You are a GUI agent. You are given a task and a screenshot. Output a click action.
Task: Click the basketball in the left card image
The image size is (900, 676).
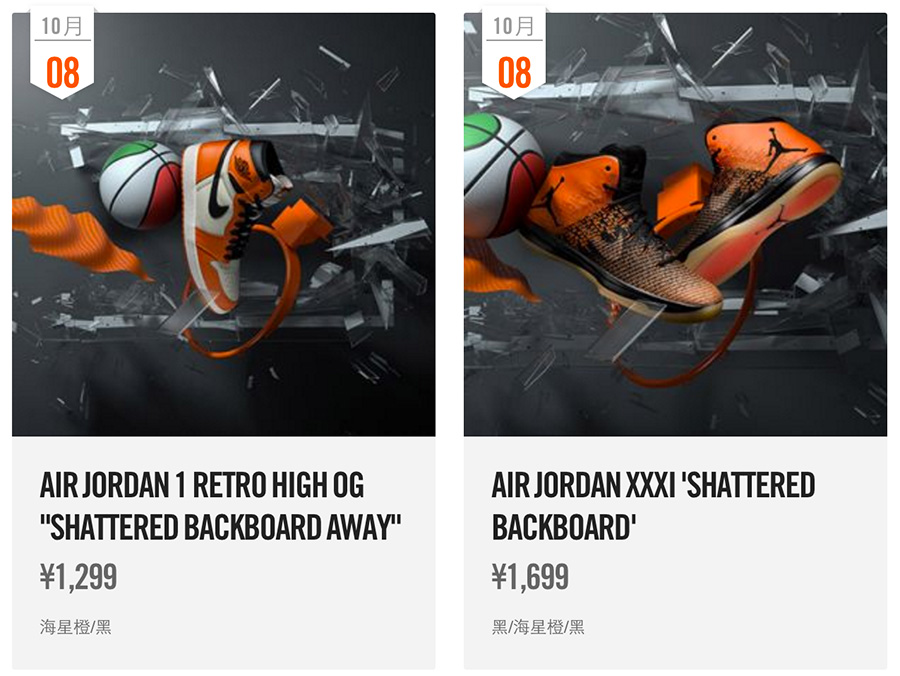[x=139, y=185]
